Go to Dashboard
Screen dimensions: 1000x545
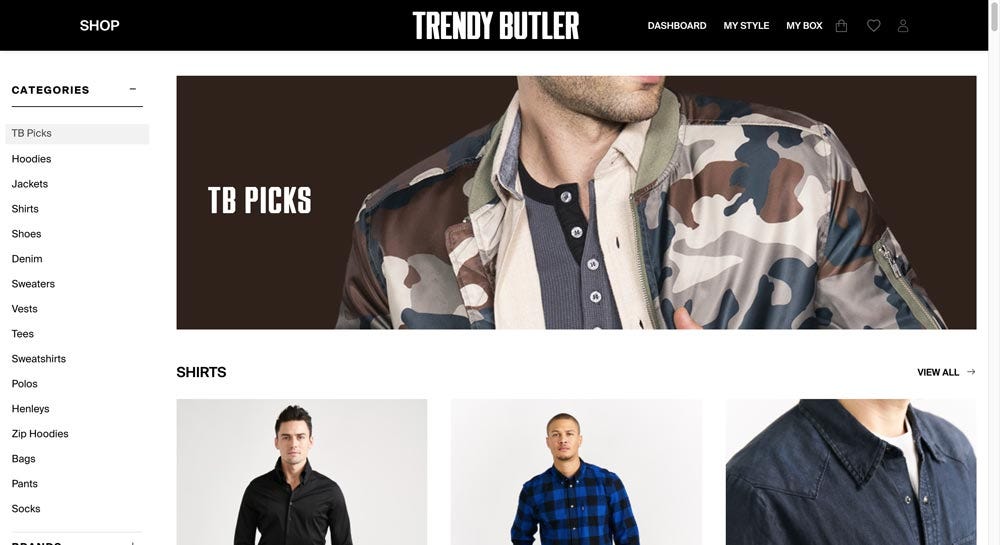coord(677,25)
